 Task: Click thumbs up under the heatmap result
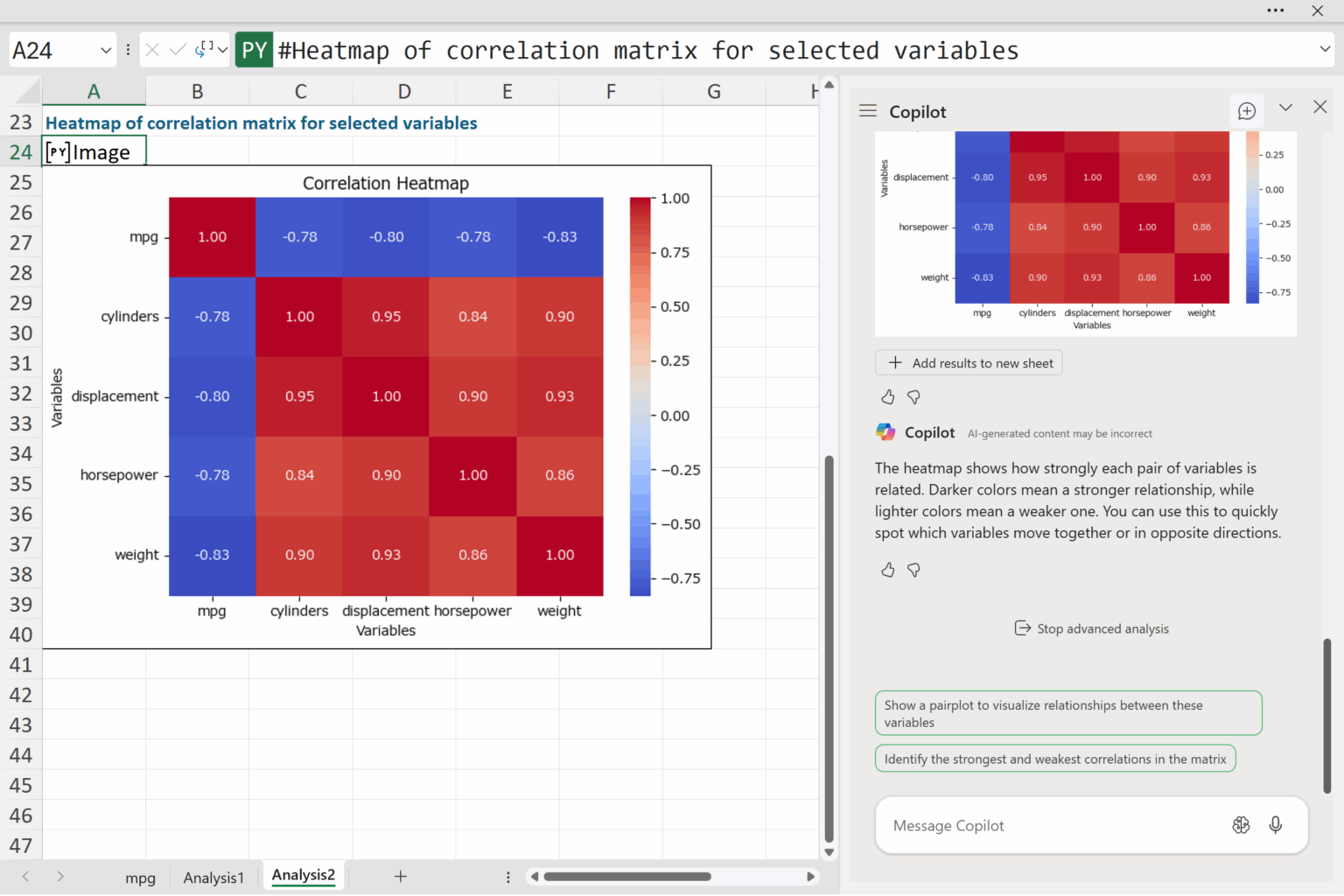point(888,397)
